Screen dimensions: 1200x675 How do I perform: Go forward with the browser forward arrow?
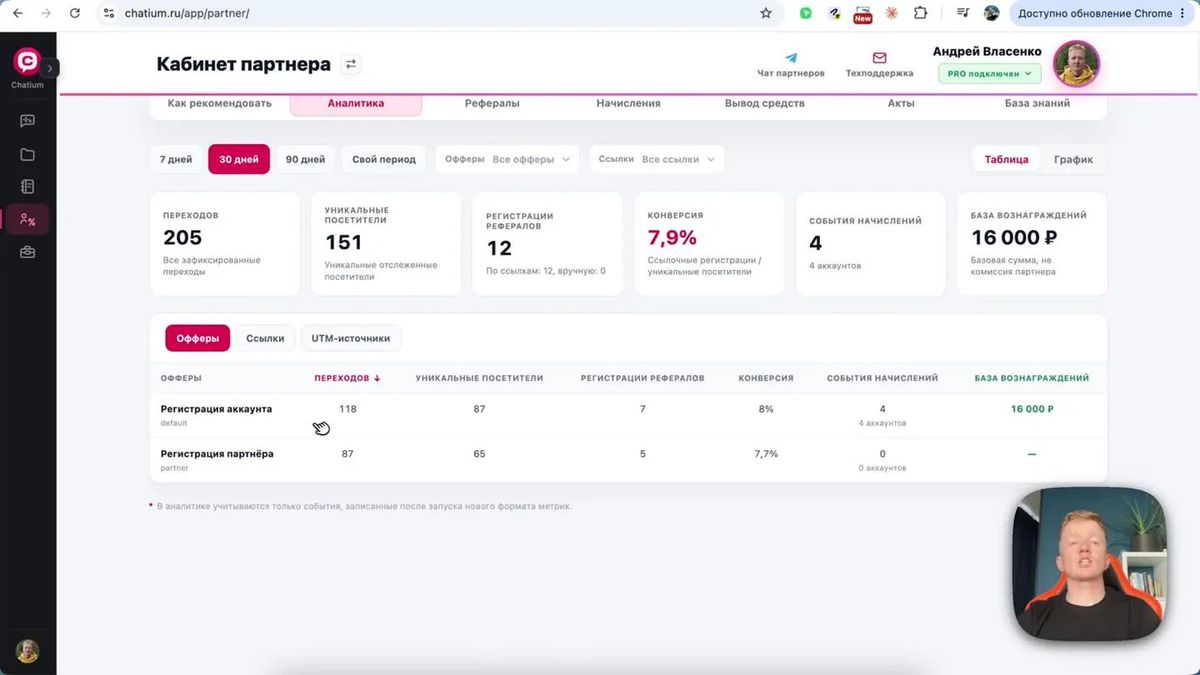coord(46,13)
